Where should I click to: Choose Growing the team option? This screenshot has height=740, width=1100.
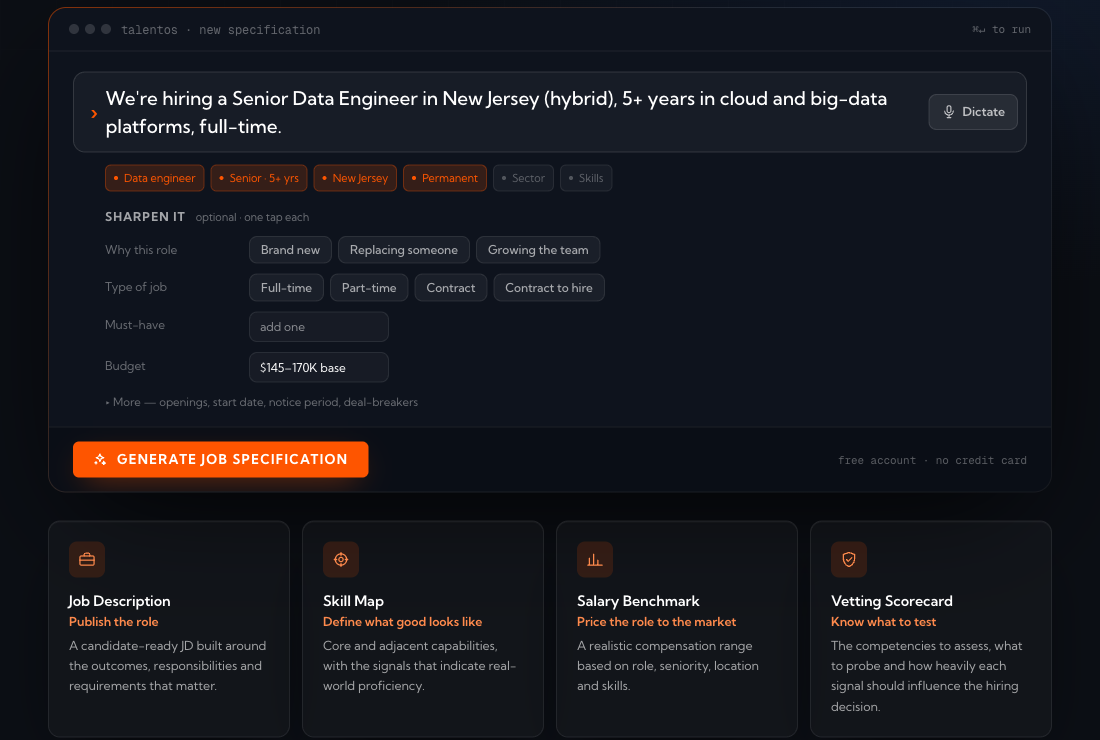[538, 250]
